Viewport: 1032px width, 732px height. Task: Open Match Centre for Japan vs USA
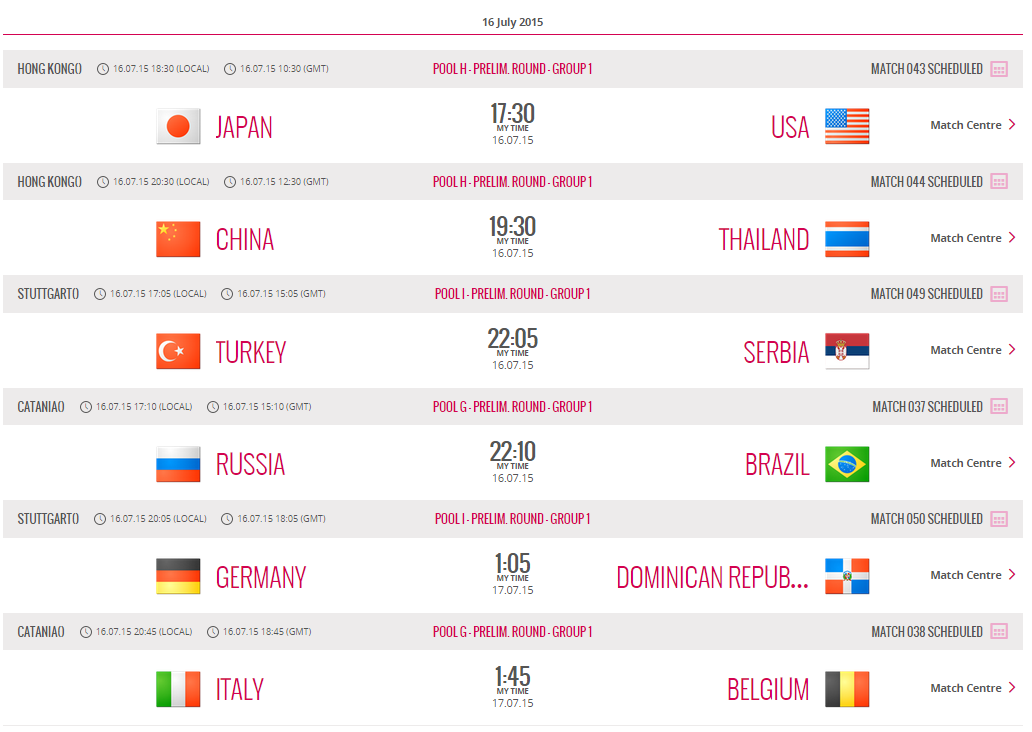pyautogui.click(x=966, y=126)
